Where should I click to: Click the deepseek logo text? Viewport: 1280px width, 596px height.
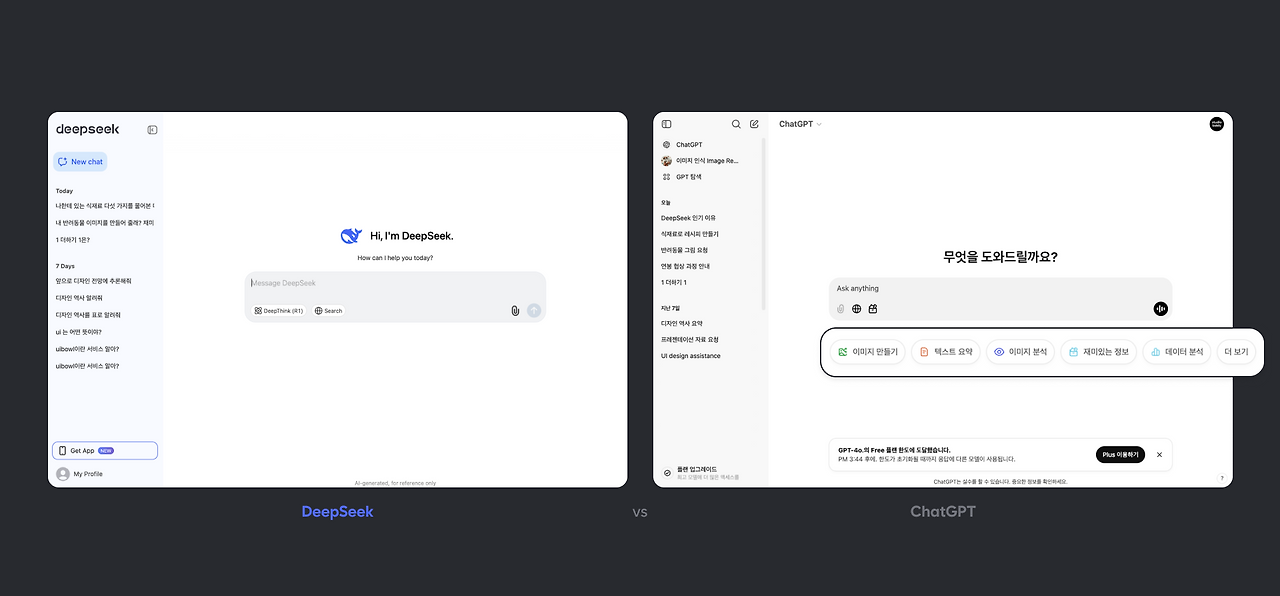88,129
